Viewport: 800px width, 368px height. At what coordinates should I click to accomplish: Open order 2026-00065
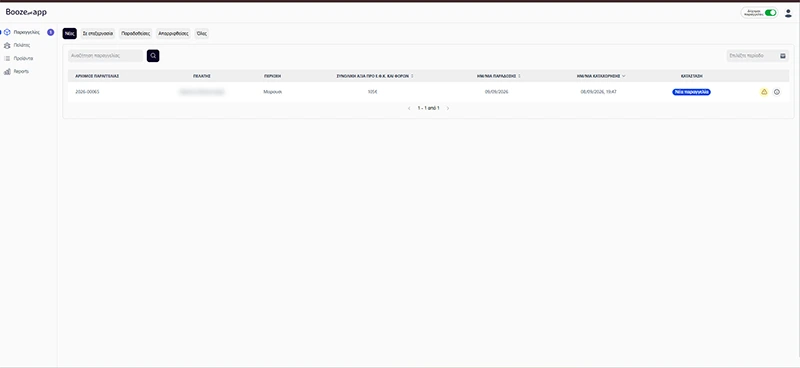(87, 92)
